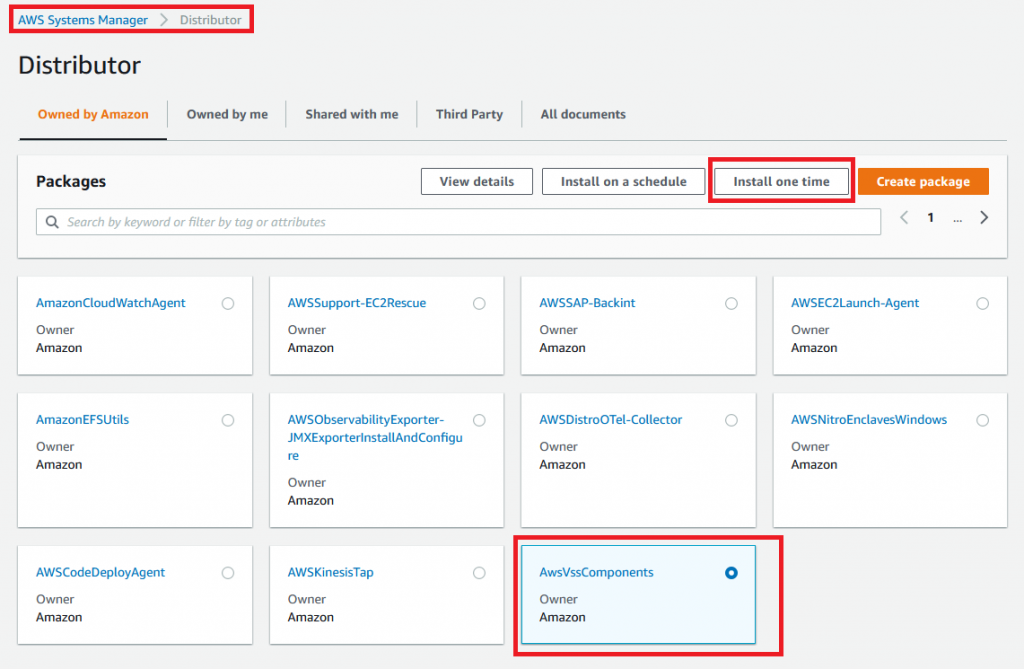1024x669 pixels.
Task: Switch to the Third Party tab
Action: (x=469, y=114)
